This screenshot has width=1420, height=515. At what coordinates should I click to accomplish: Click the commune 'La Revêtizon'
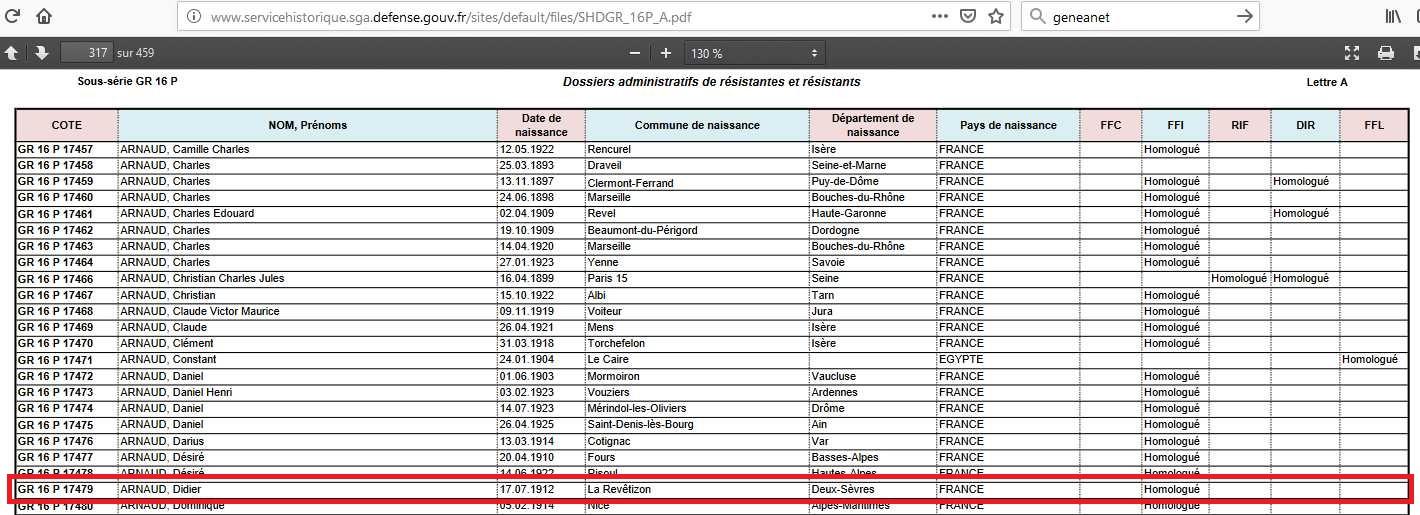click(621, 489)
